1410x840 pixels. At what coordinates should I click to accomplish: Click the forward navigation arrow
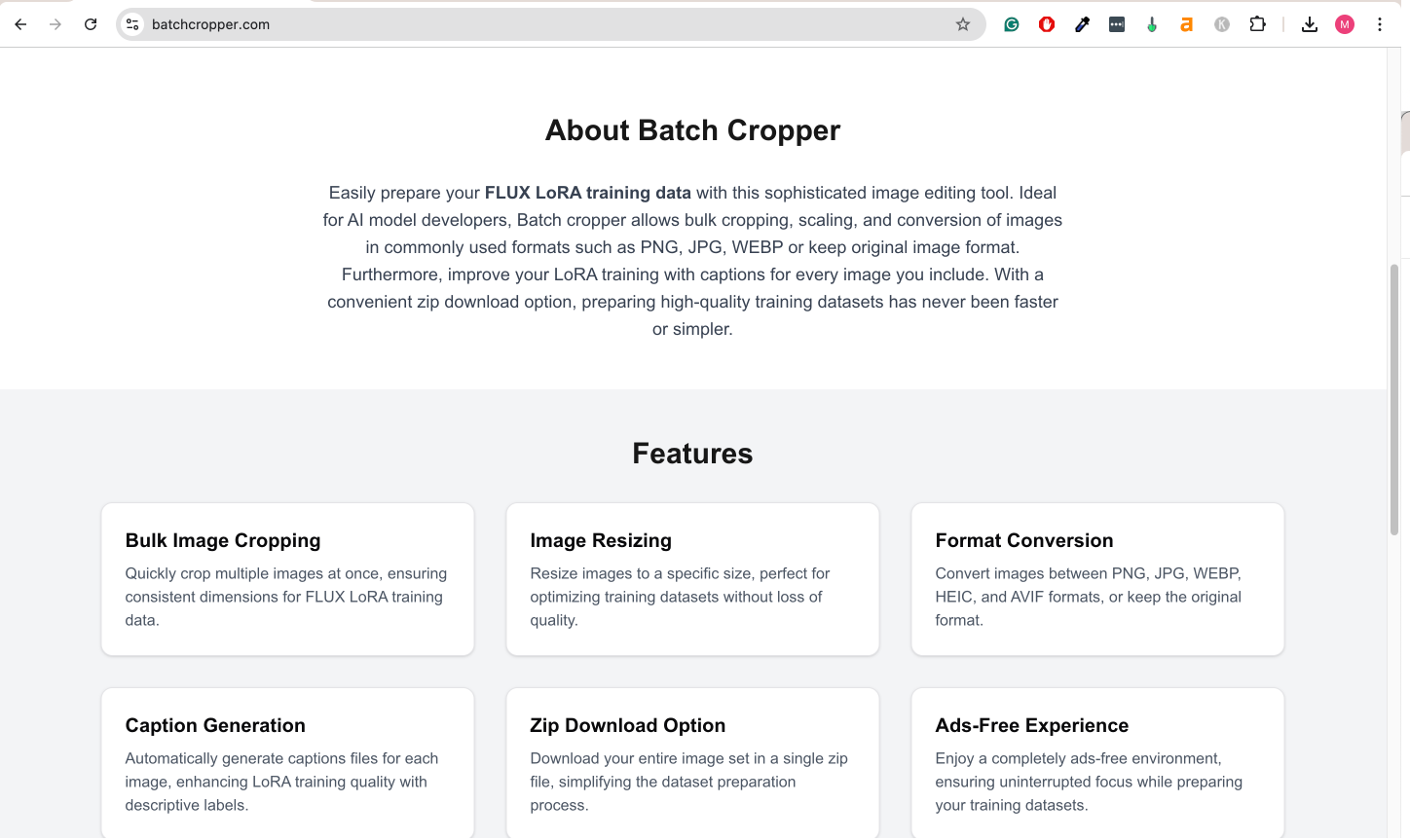[x=56, y=24]
